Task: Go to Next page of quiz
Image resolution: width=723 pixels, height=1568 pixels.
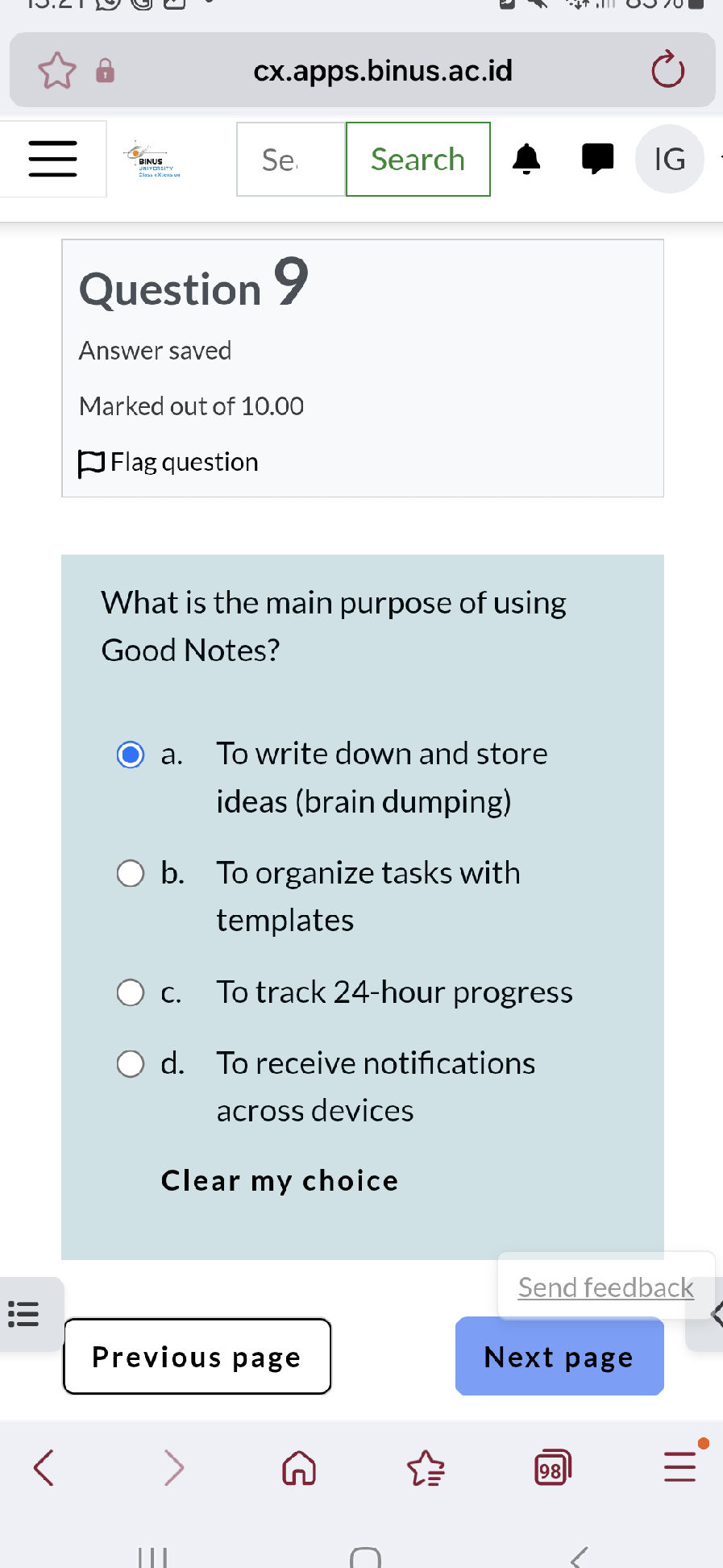Action: (559, 1357)
